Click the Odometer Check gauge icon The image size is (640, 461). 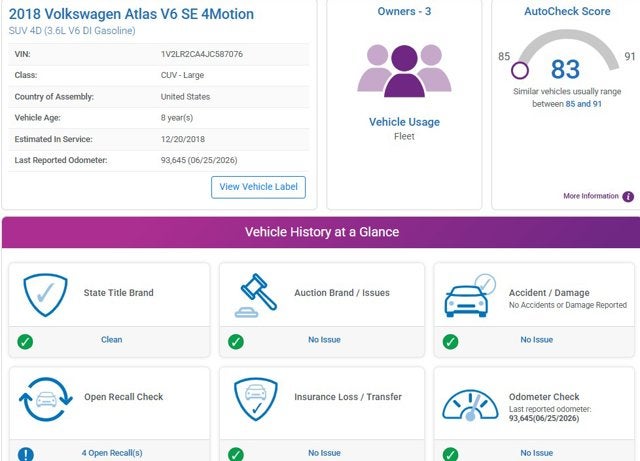pyautogui.click(x=470, y=405)
